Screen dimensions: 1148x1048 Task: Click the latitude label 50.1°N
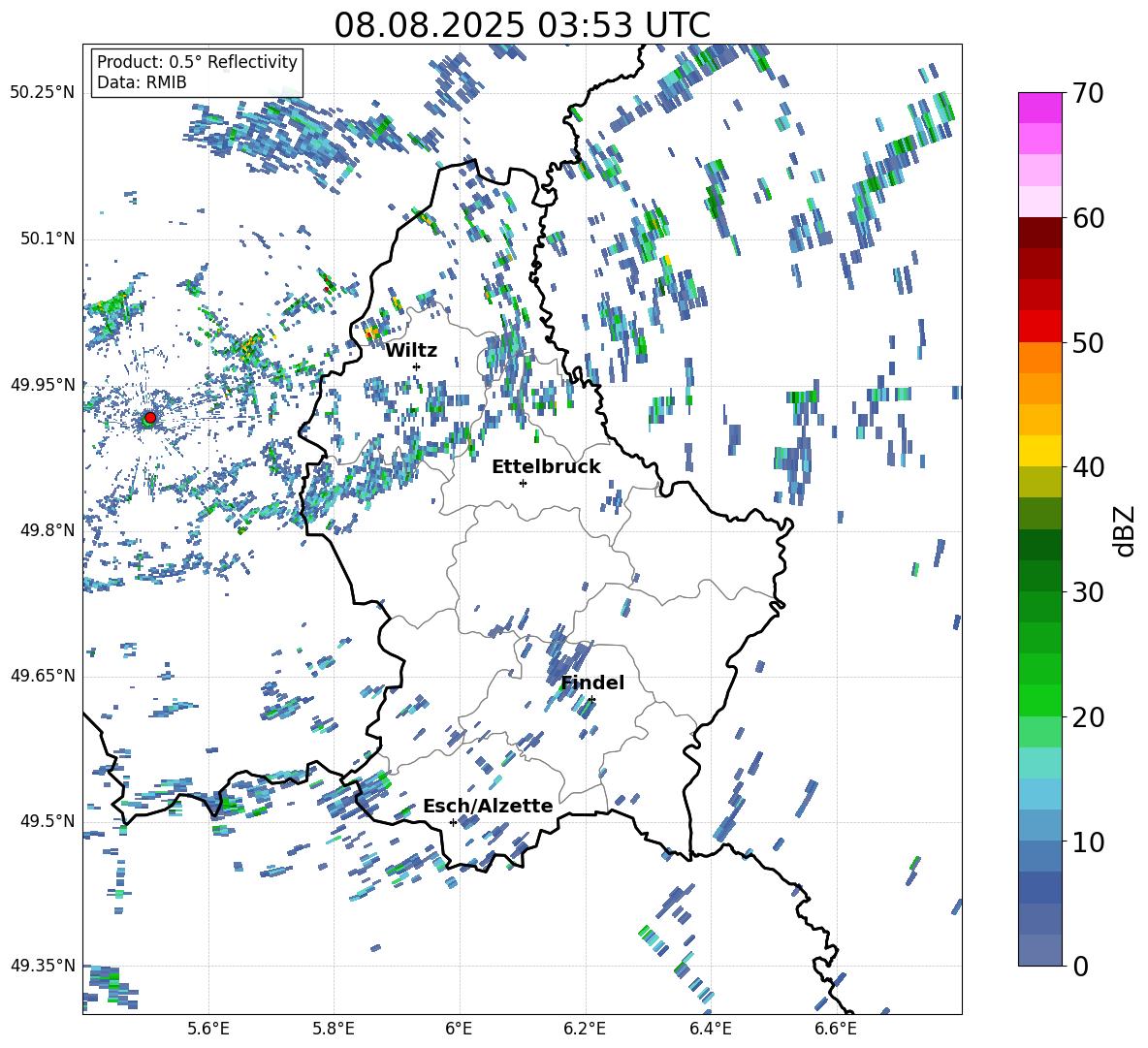(x=47, y=238)
